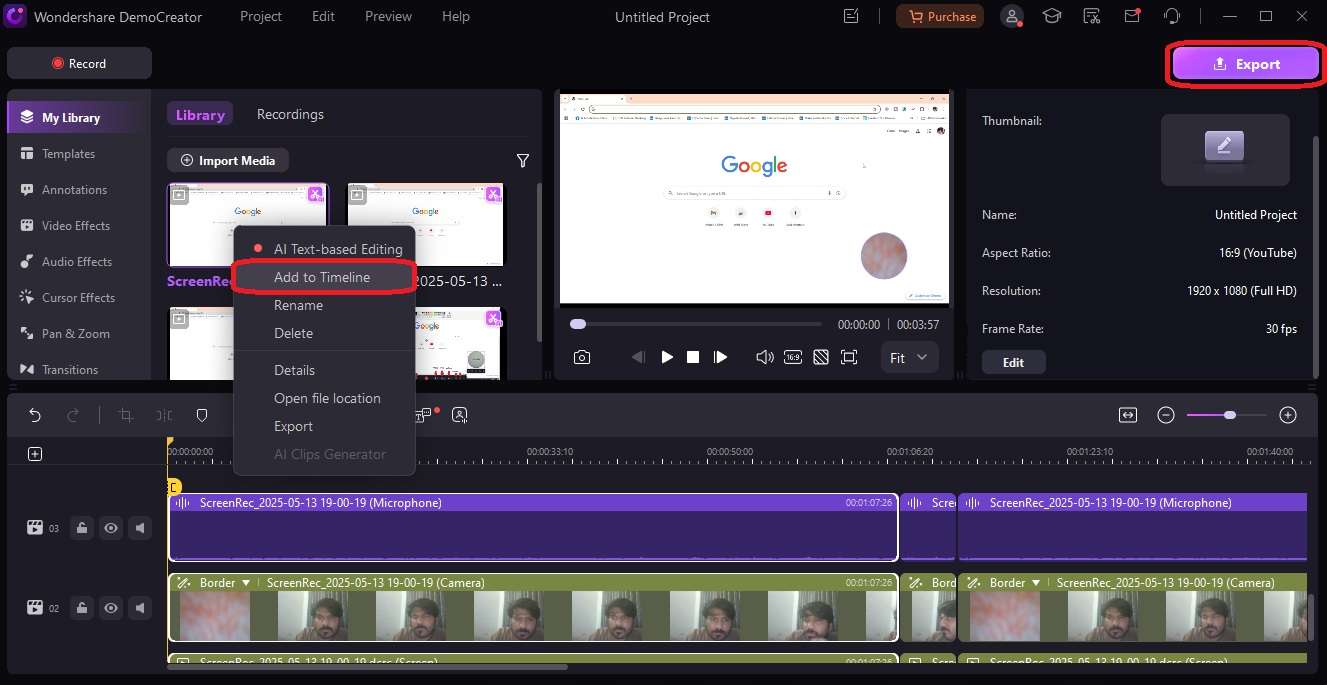Click the preview quality striped-square icon
Image resolution: width=1327 pixels, height=685 pixels.
point(821,357)
